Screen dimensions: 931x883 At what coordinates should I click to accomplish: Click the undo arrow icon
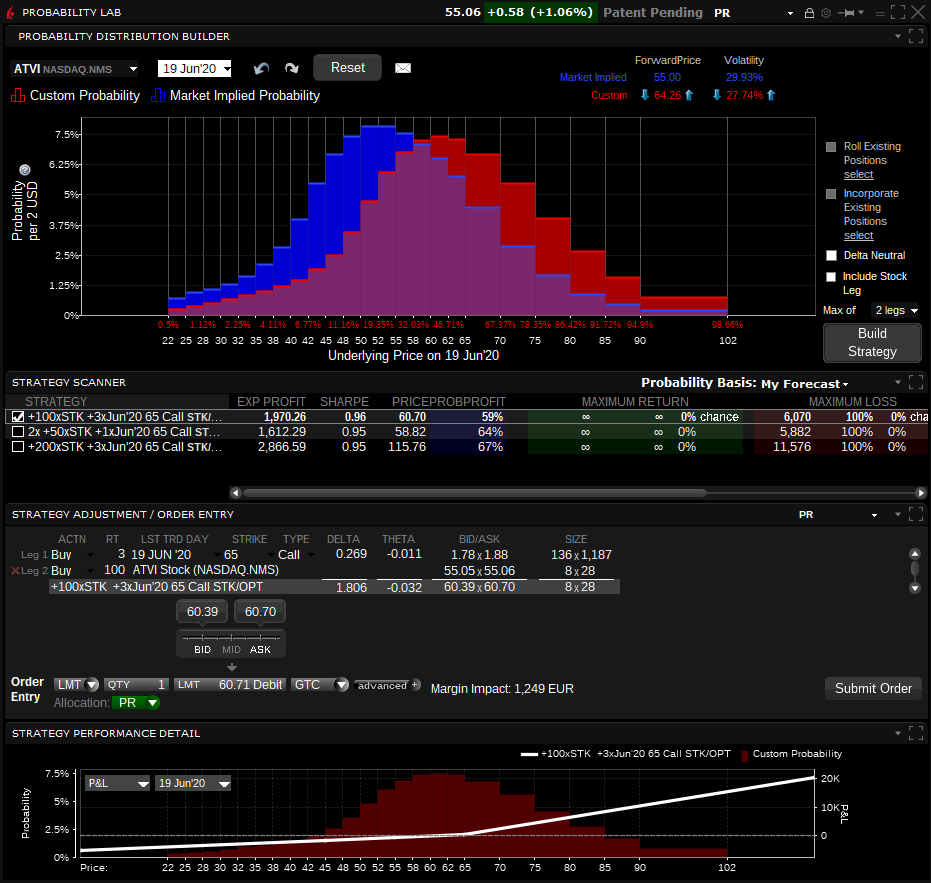(261, 68)
